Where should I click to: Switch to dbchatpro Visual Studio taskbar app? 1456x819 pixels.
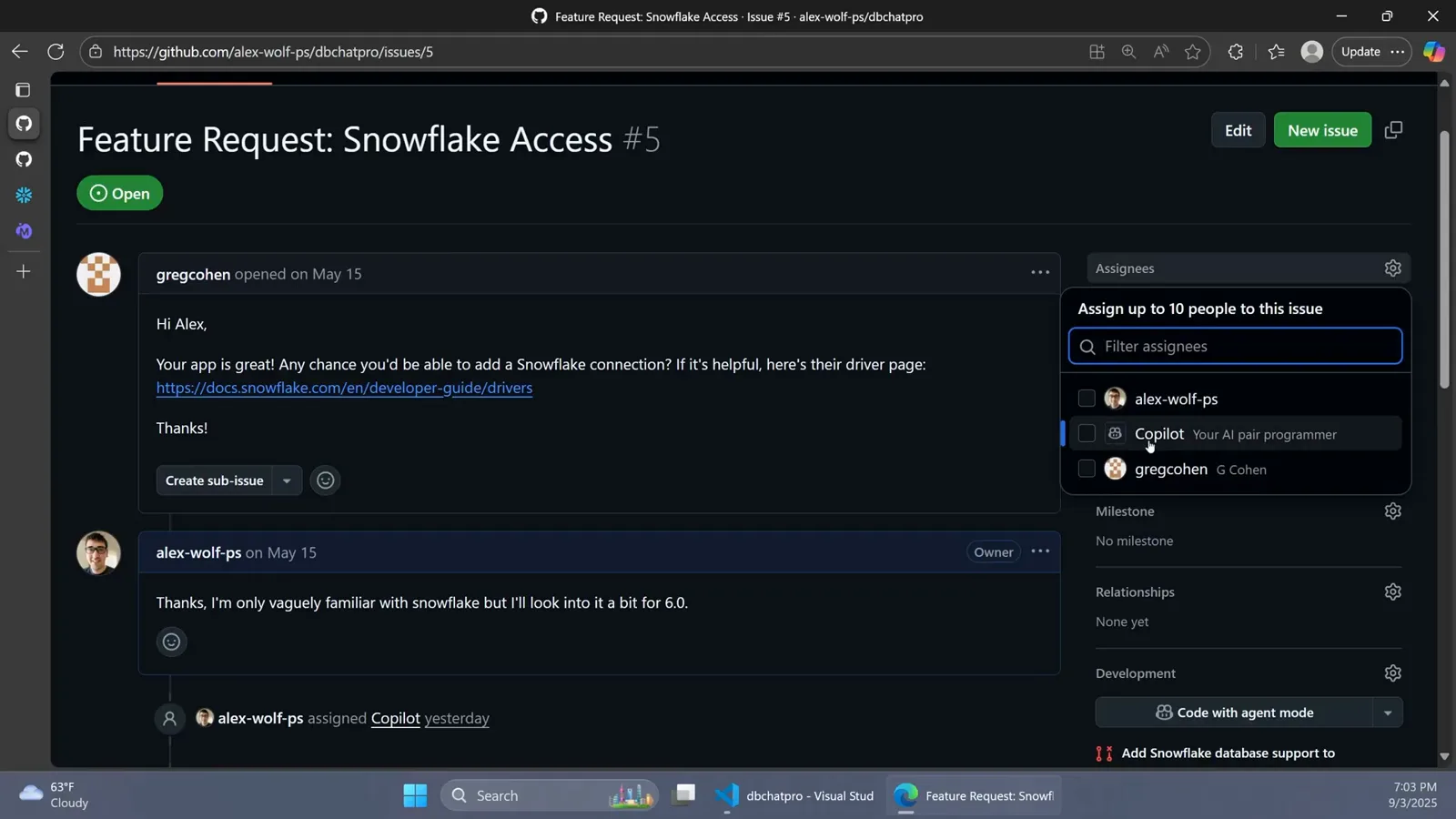[x=794, y=795]
